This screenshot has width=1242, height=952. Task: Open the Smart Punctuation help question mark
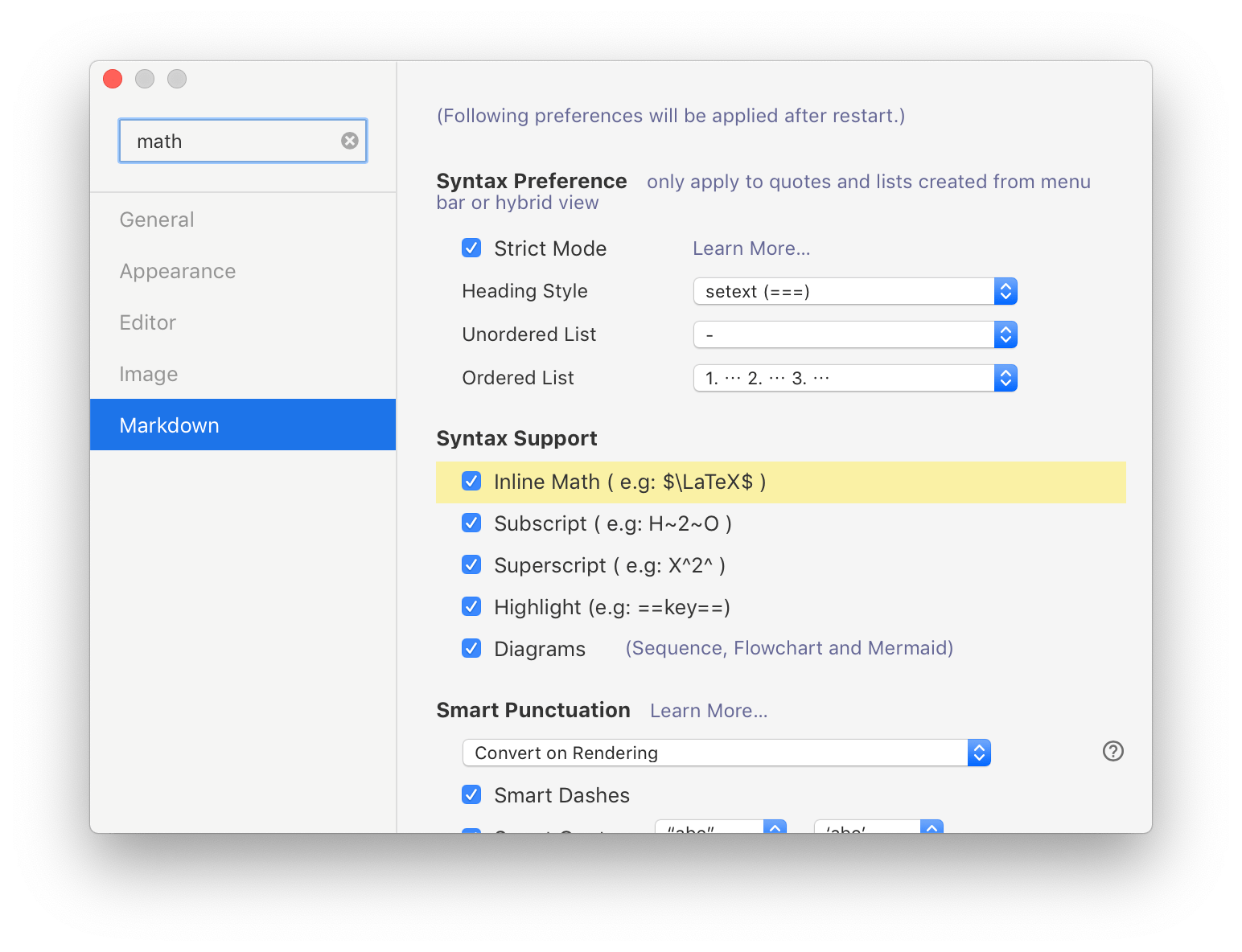point(1112,751)
